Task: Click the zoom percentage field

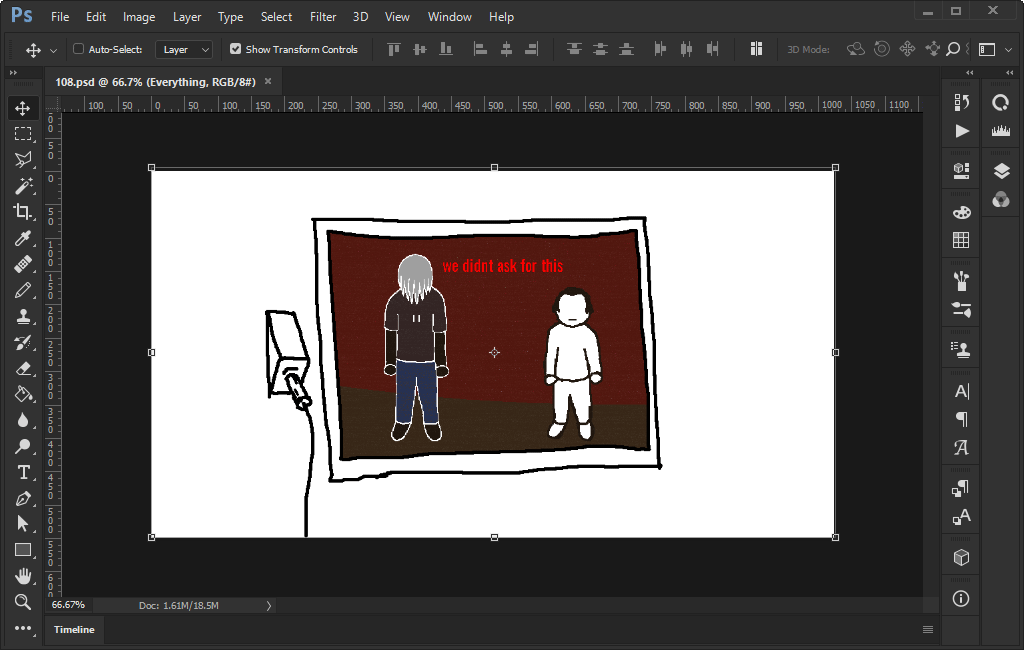Action: [x=69, y=606]
